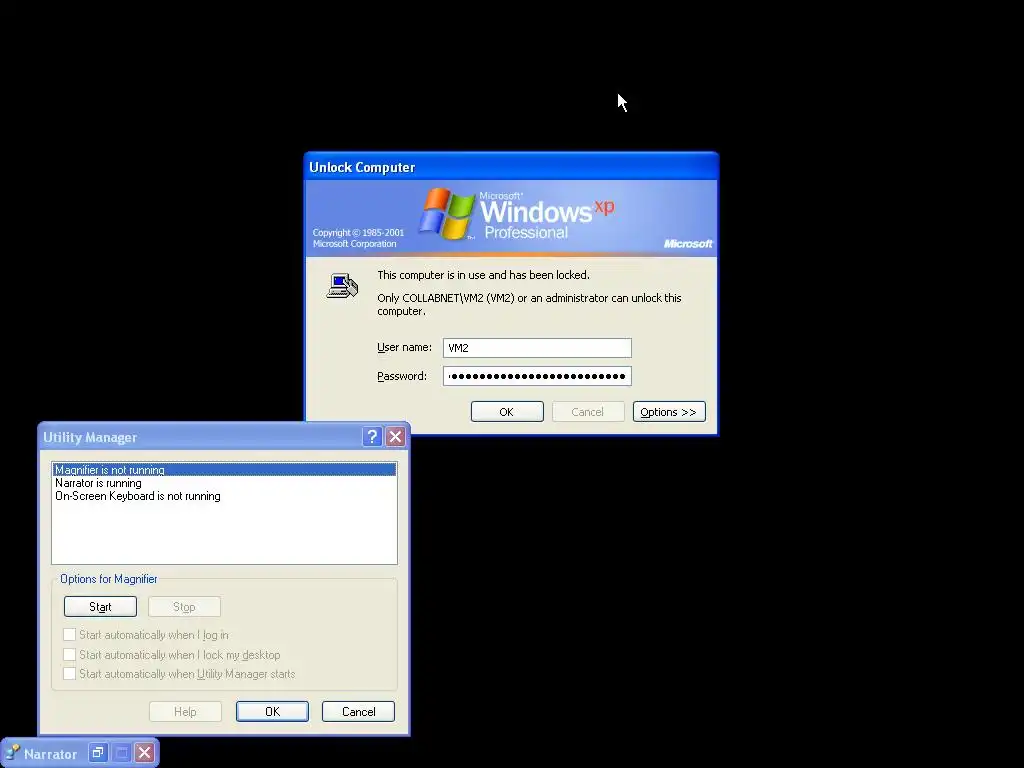This screenshot has height=768, width=1024.
Task: Close the Narrator window
Action: point(144,753)
